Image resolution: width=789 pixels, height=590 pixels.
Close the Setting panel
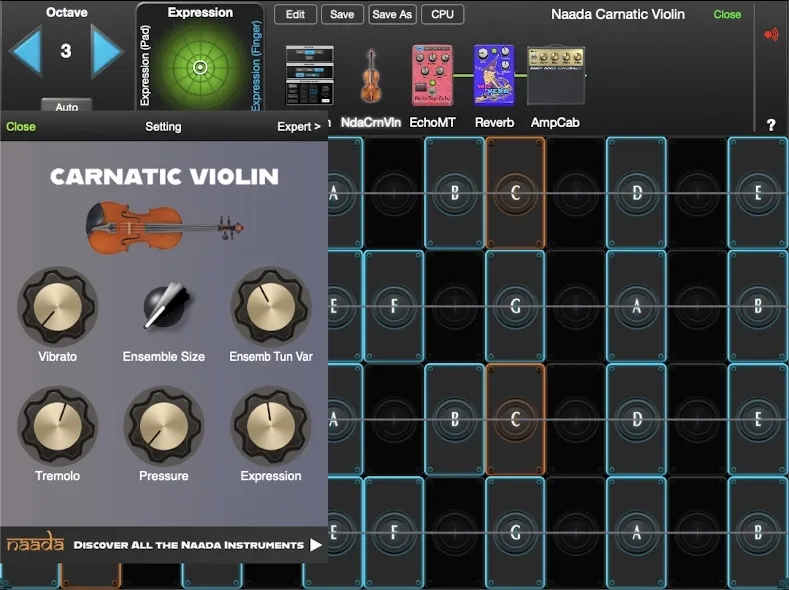pyautogui.click(x=21, y=127)
